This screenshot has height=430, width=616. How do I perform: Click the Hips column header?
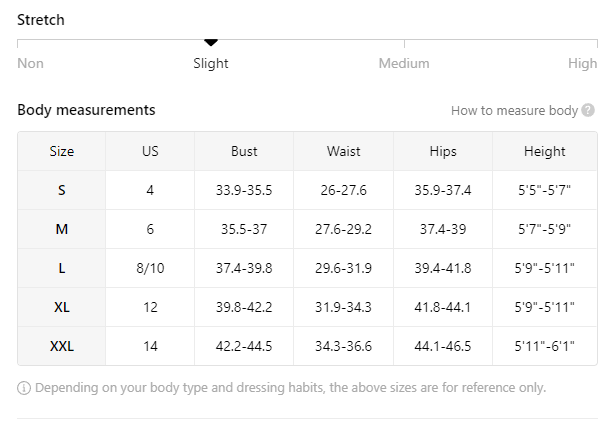coord(443,152)
